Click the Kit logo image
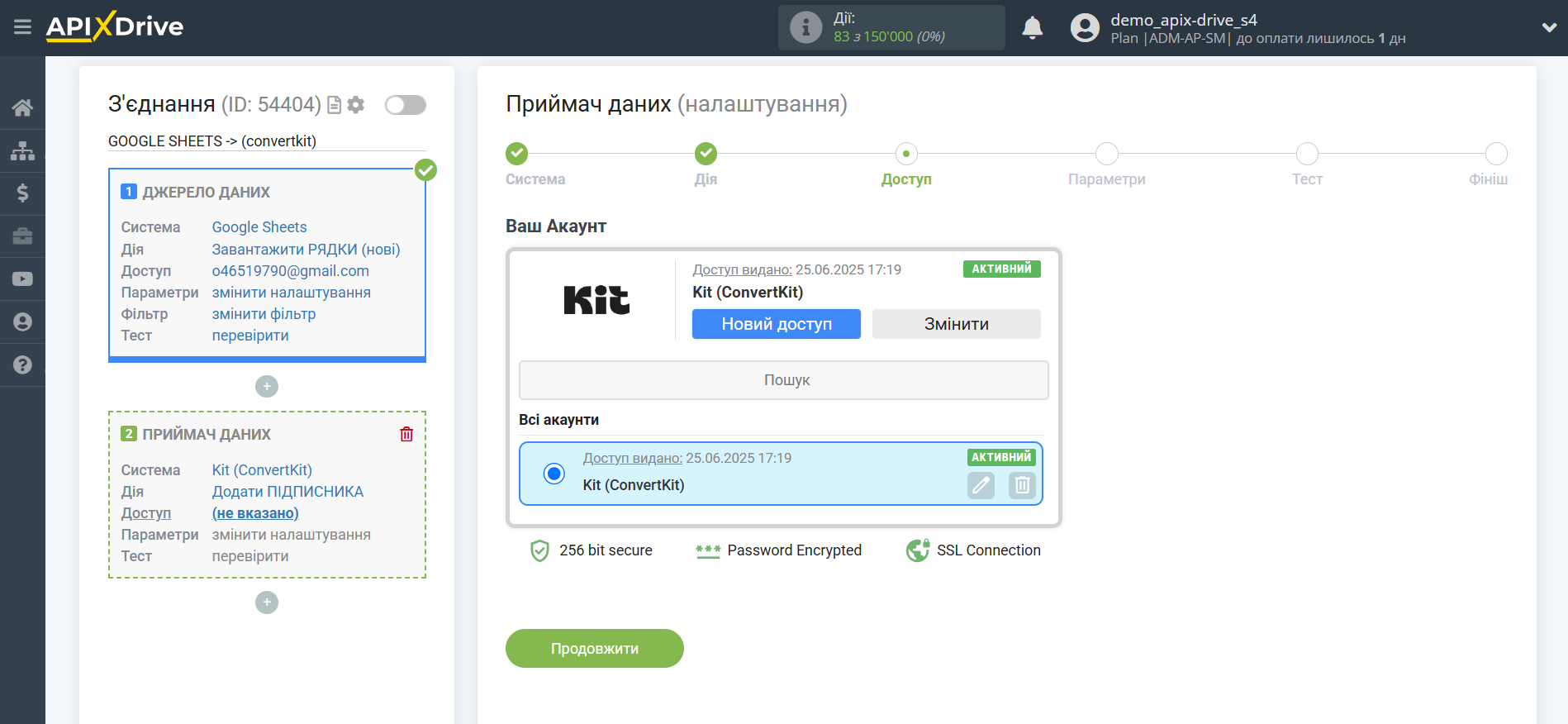Viewport: 1568px width, 724px height. (x=596, y=300)
